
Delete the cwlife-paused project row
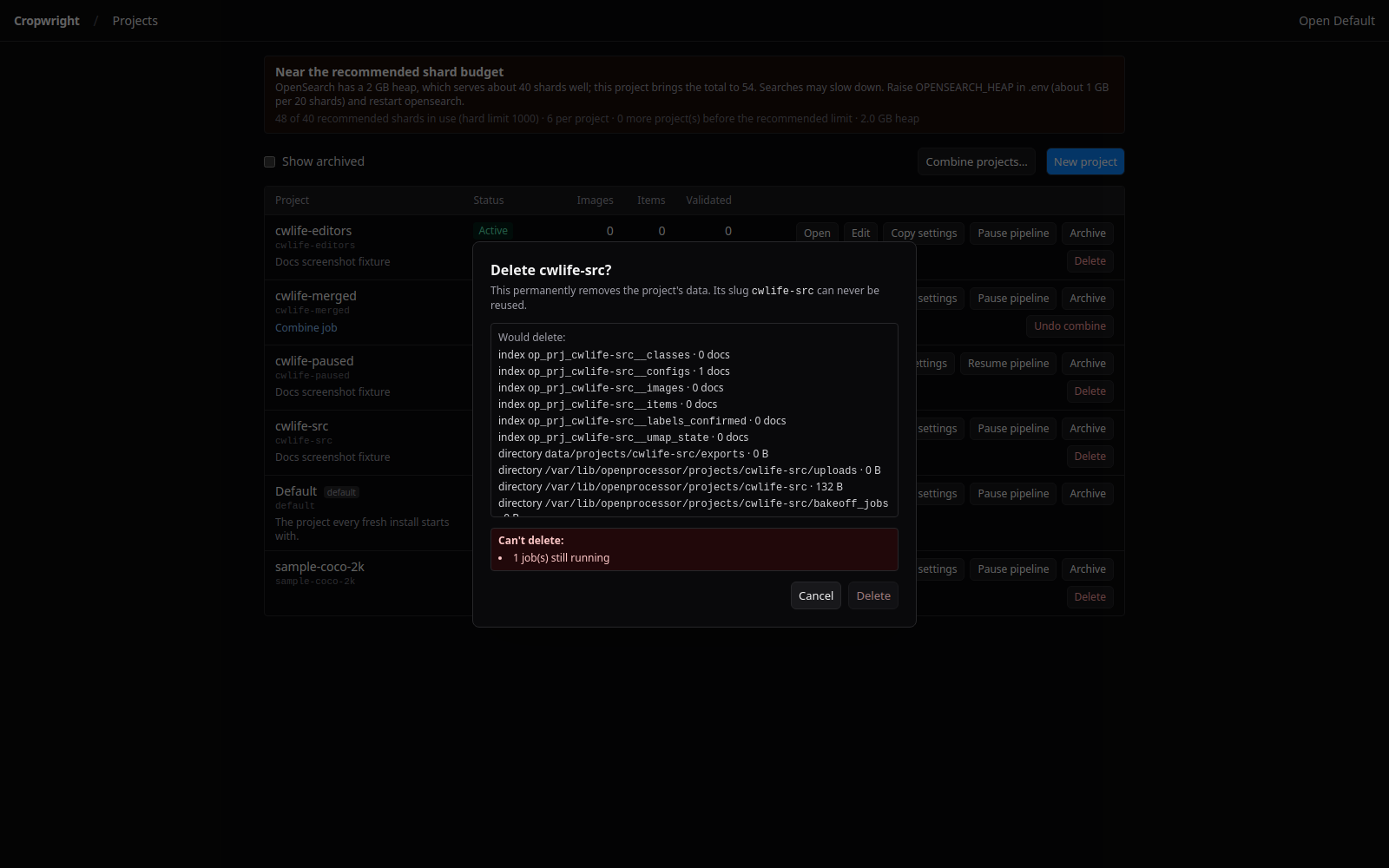click(1089, 391)
